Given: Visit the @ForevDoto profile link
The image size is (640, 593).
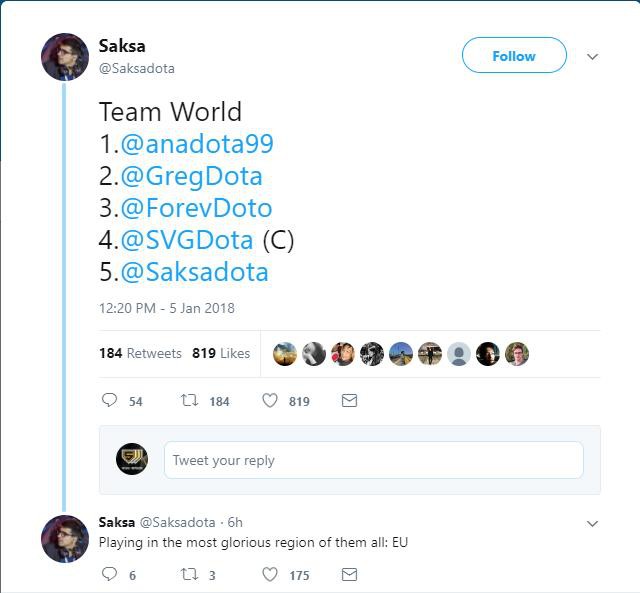Looking at the screenshot, I should 196,208.
